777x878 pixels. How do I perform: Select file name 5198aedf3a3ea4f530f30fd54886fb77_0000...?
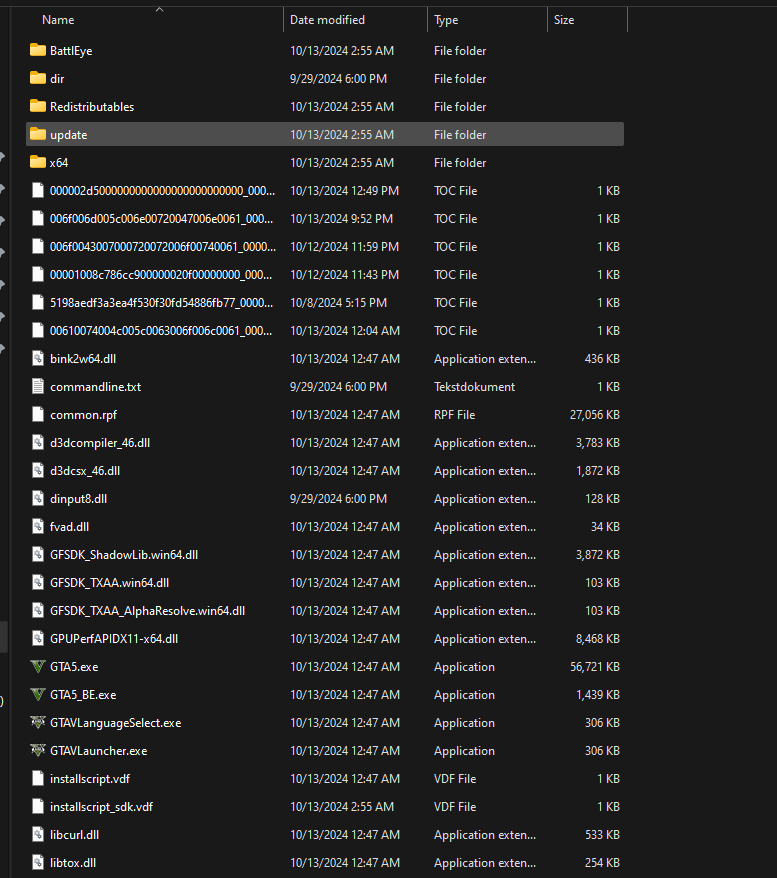coord(161,303)
